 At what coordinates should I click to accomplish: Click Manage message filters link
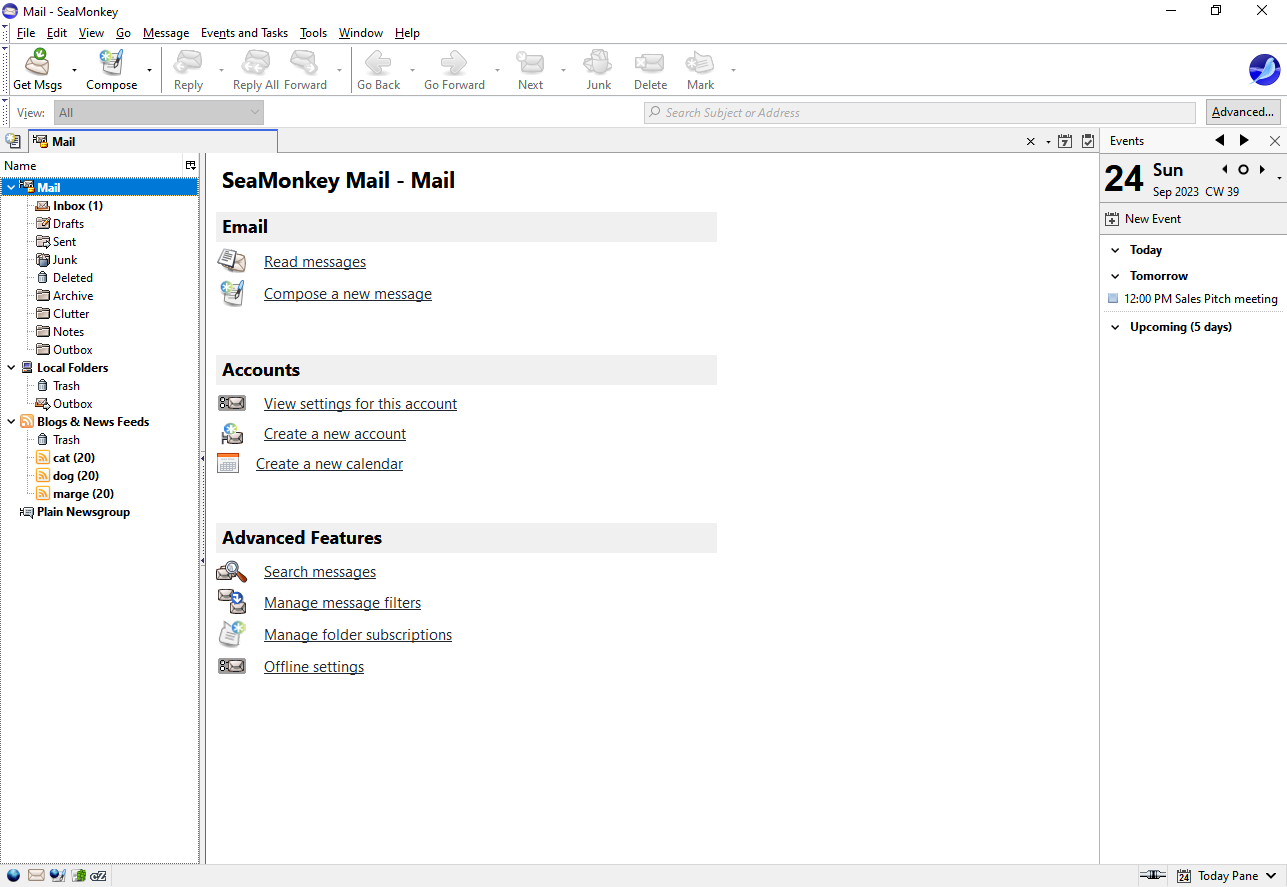pyautogui.click(x=342, y=603)
